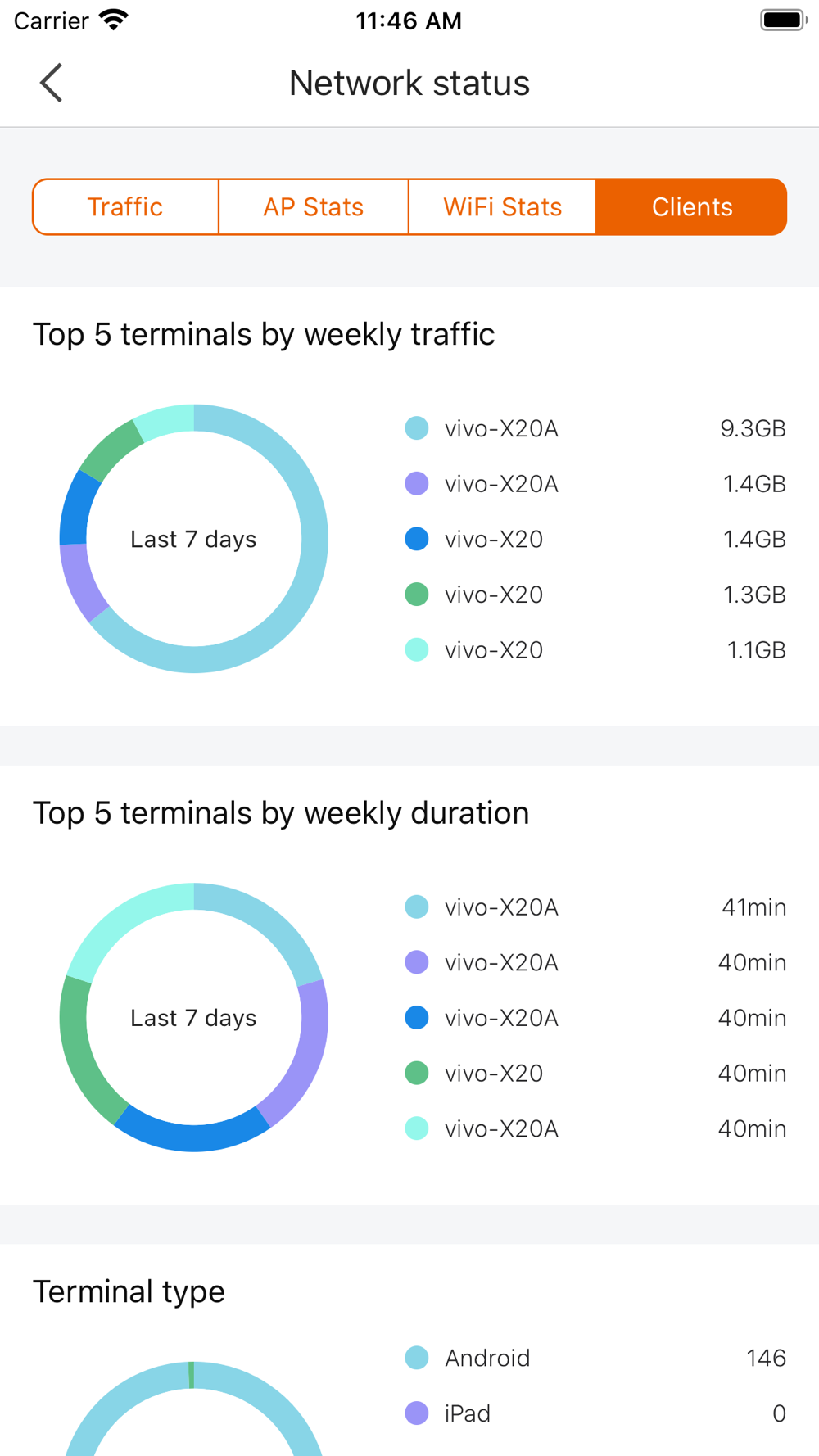Image resolution: width=819 pixels, height=1456 pixels.
Task: Click vivo-X20A 9.3GB legend color dot
Action: point(417,428)
